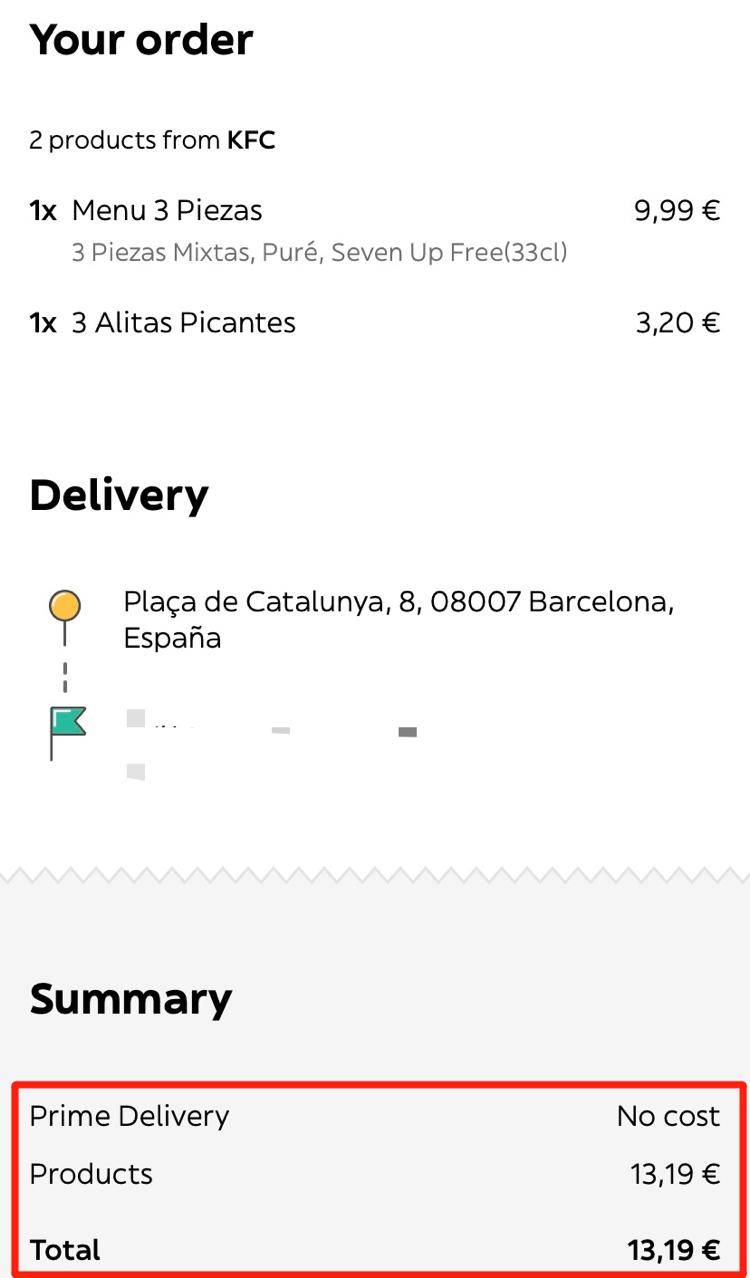Click the bold Total 13,19 € amount
This screenshot has height=1278, width=750.
click(674, 1250)
